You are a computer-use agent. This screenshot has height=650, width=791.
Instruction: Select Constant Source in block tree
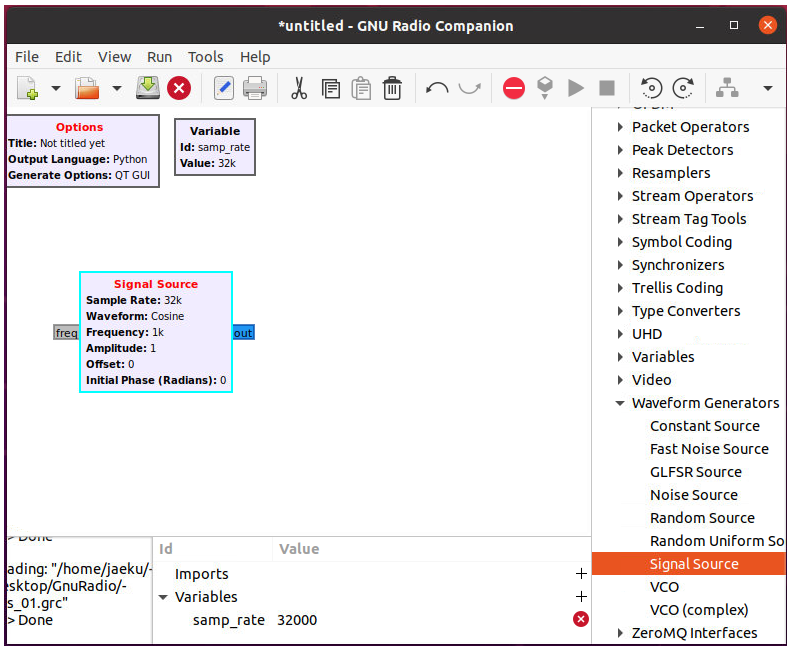click(x=704, y=426)
